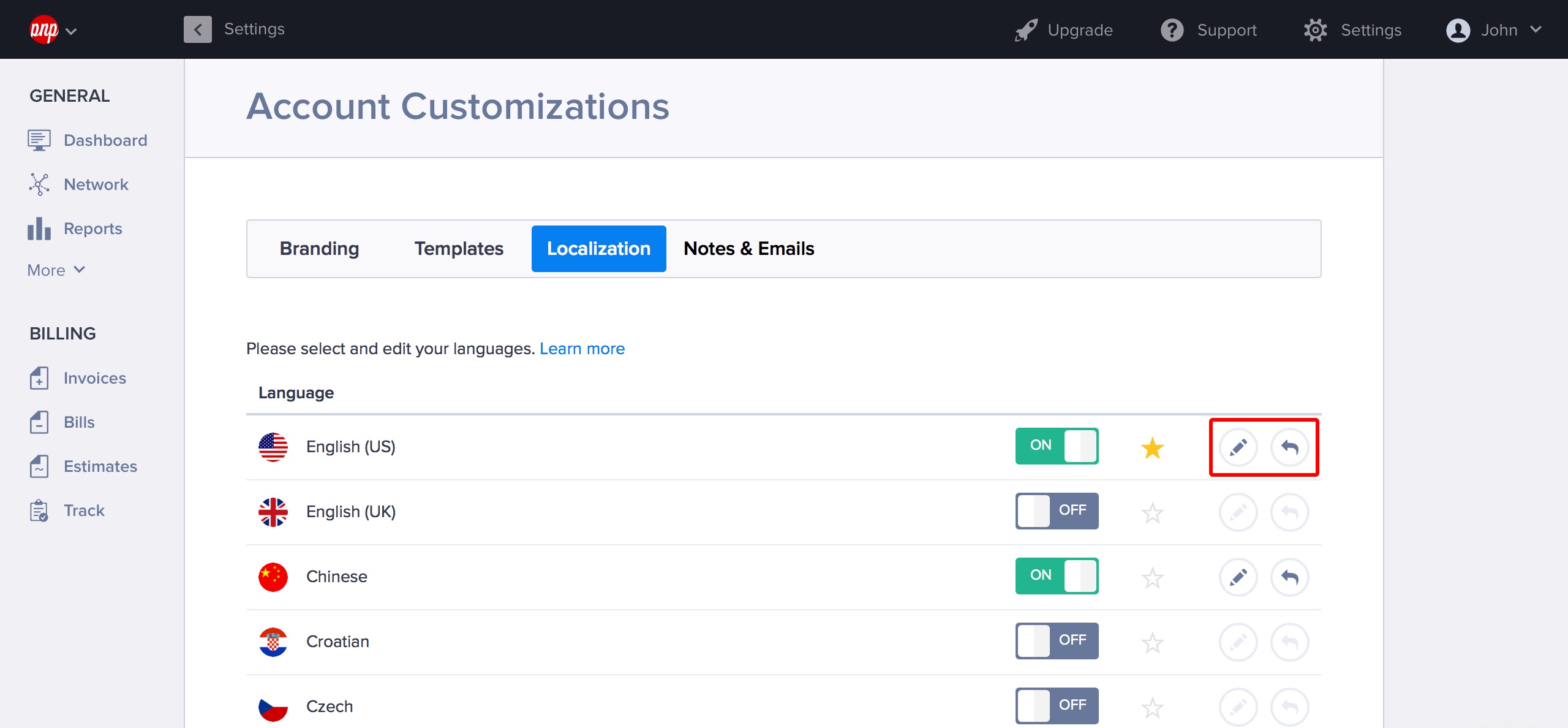This screenshot has height=728, width=1568.
Task: Click the Support question mark icon
Action: click(x=1172, y=30)
